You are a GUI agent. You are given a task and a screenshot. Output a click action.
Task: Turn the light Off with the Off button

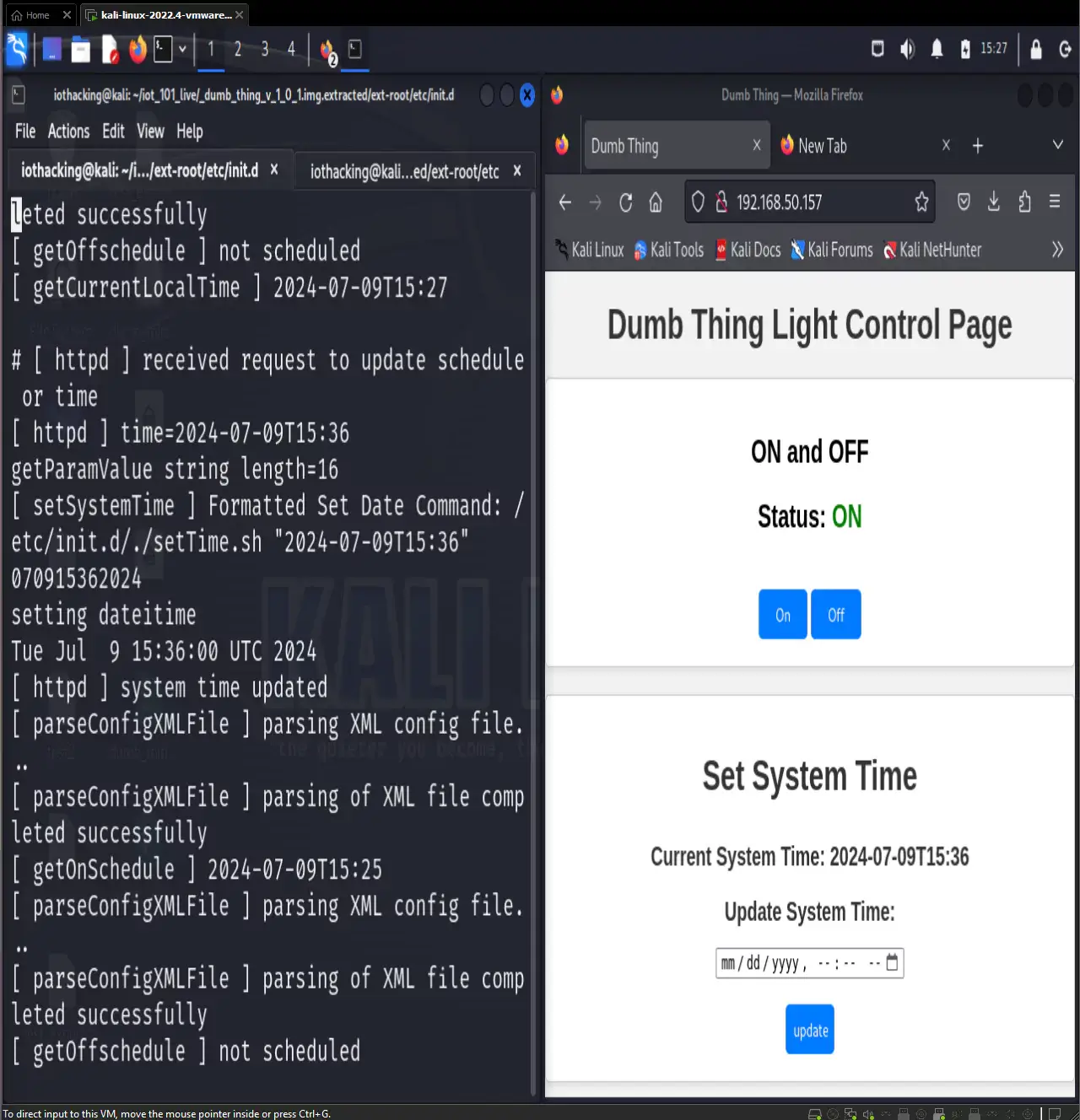[835, 614]
